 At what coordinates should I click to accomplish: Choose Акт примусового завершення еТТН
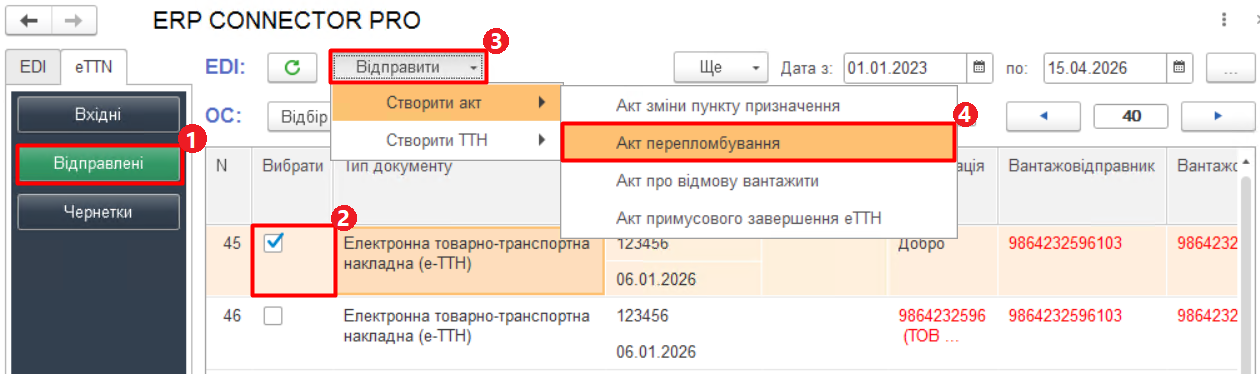(758, 218)
